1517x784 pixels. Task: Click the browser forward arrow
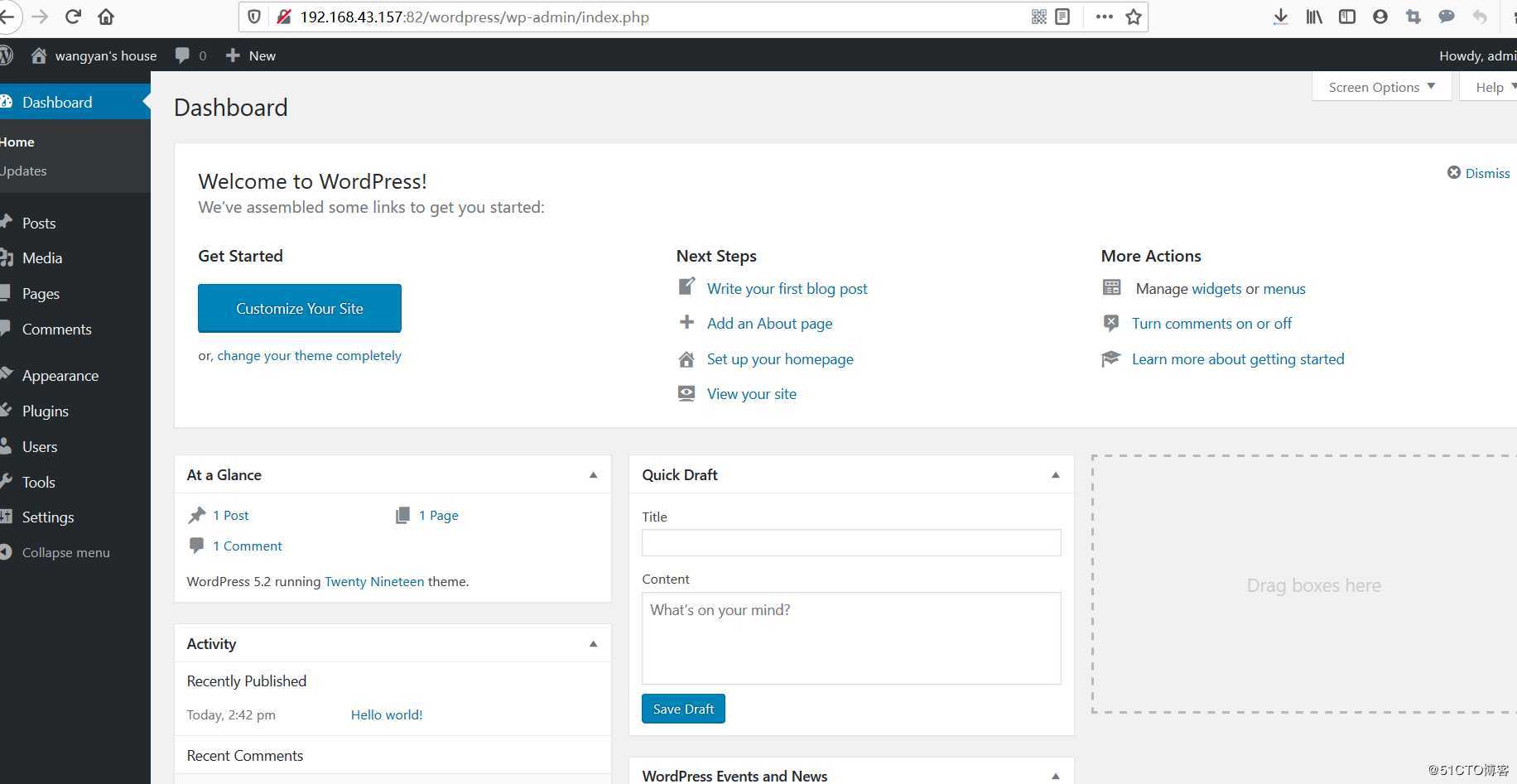[40, 17]
